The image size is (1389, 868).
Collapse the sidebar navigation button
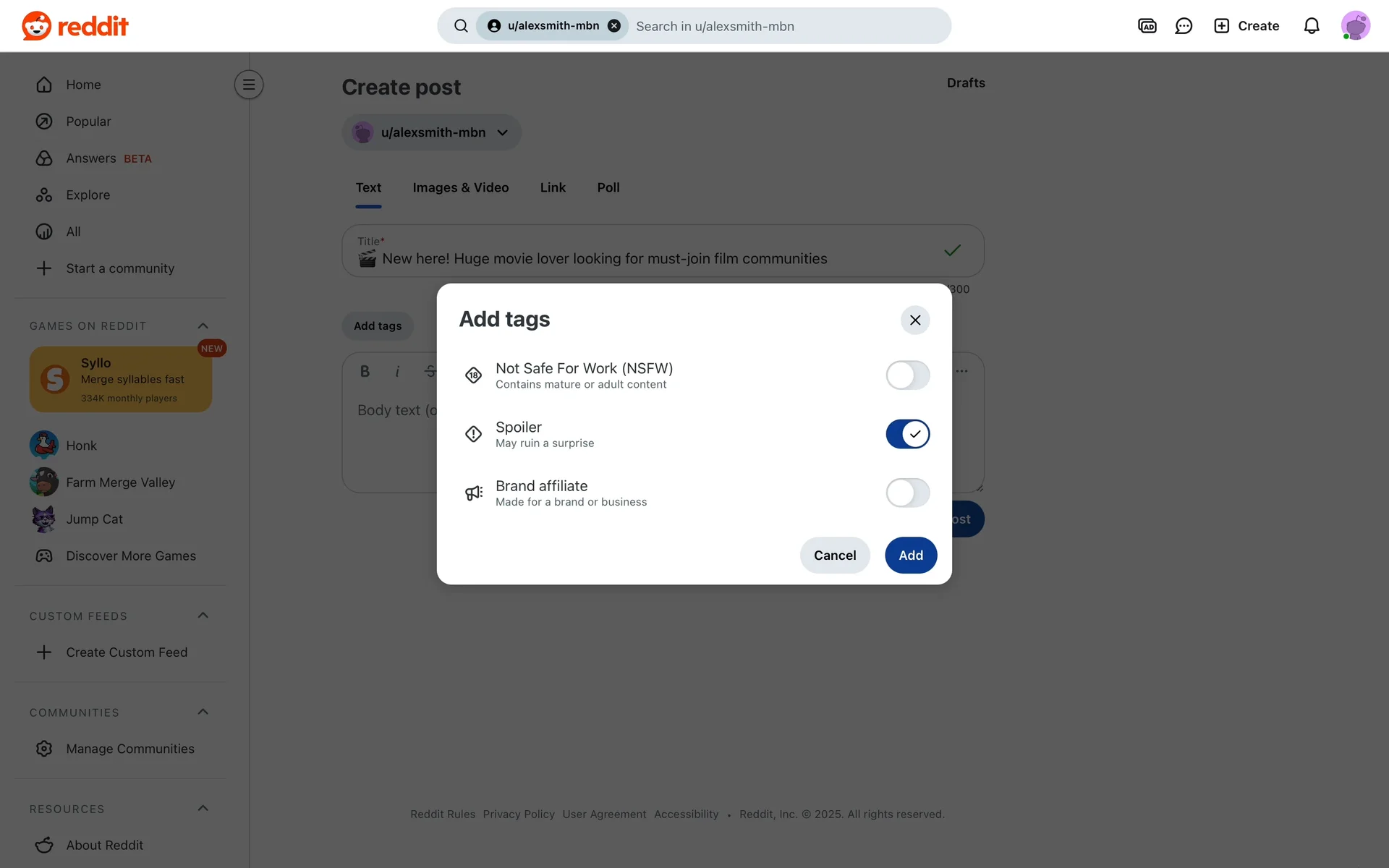point(248,85)
